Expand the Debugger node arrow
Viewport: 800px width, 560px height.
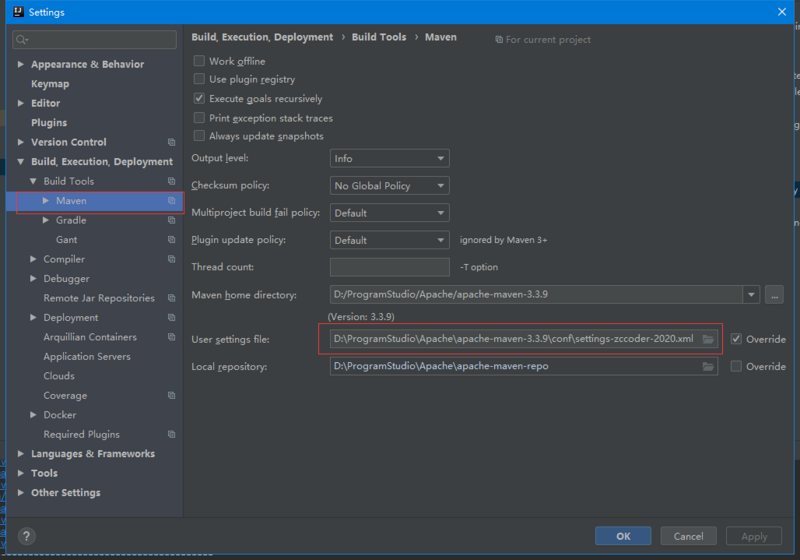tap(33, 278)
